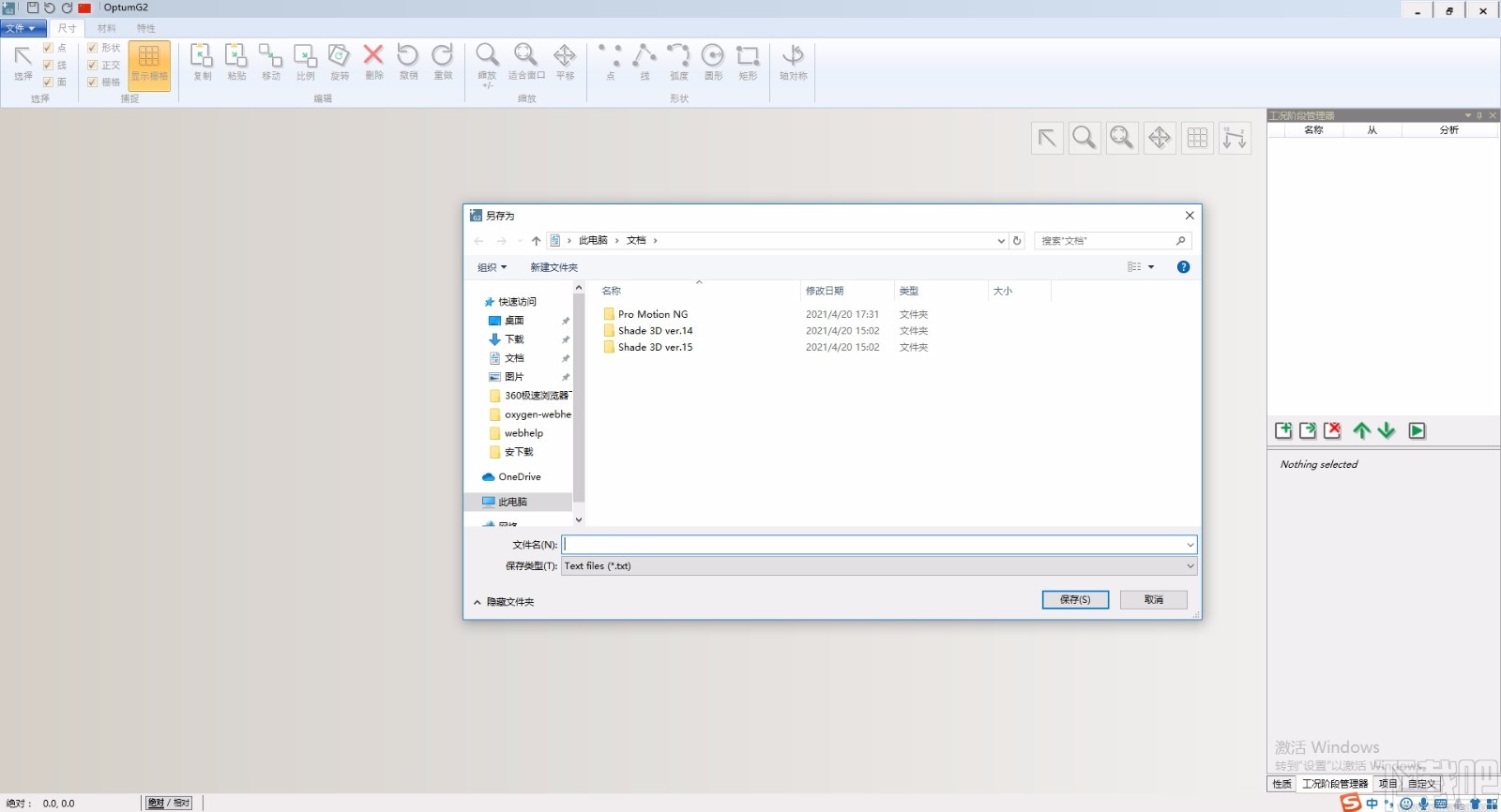
Task: Click 适合窗口 fit-to-window tool
Action: (x=526, y=63)
